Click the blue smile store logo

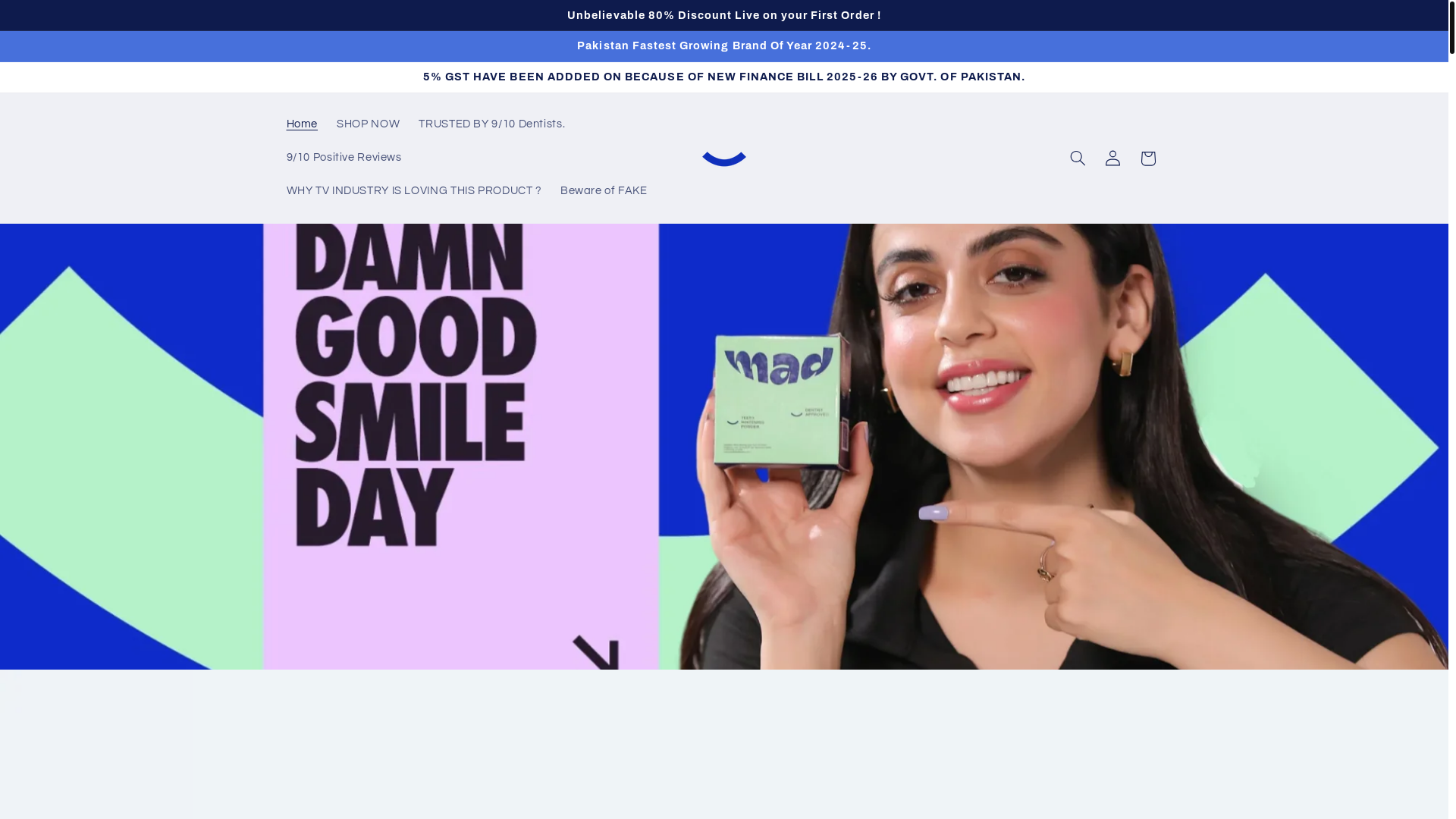click(x=724, y=158)
